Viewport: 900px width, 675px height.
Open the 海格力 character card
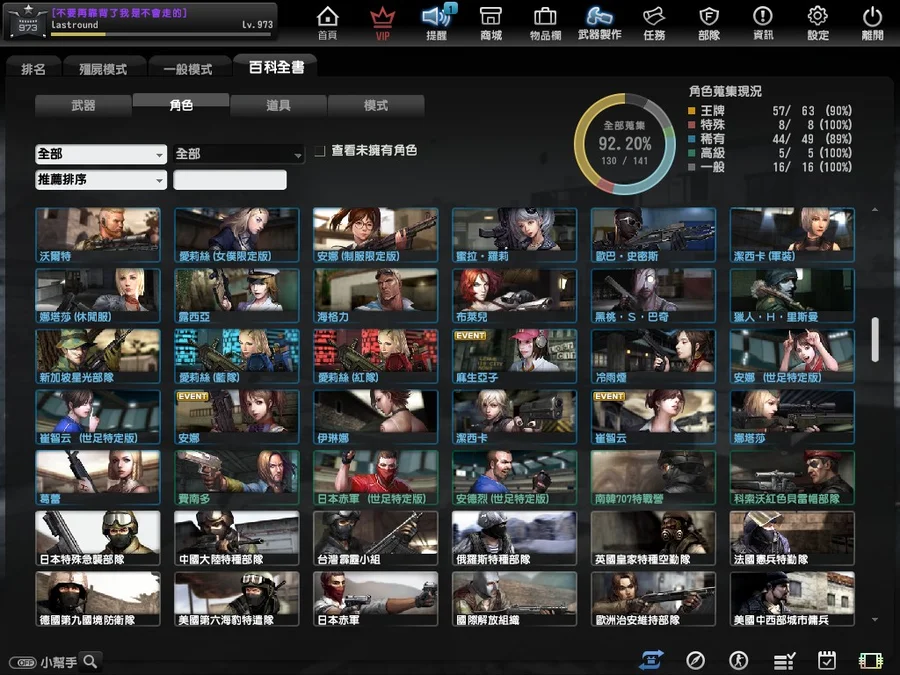pos(375,296)
